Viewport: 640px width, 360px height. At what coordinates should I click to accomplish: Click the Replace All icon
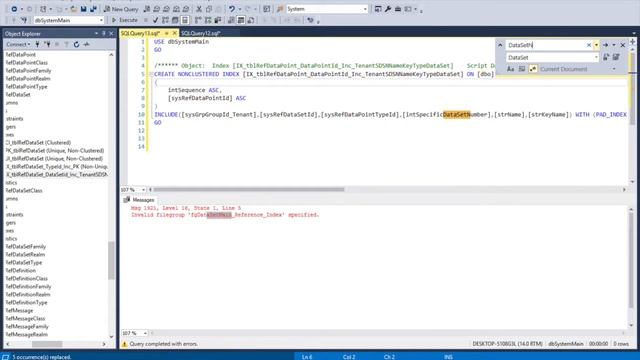tap(616, 58)
